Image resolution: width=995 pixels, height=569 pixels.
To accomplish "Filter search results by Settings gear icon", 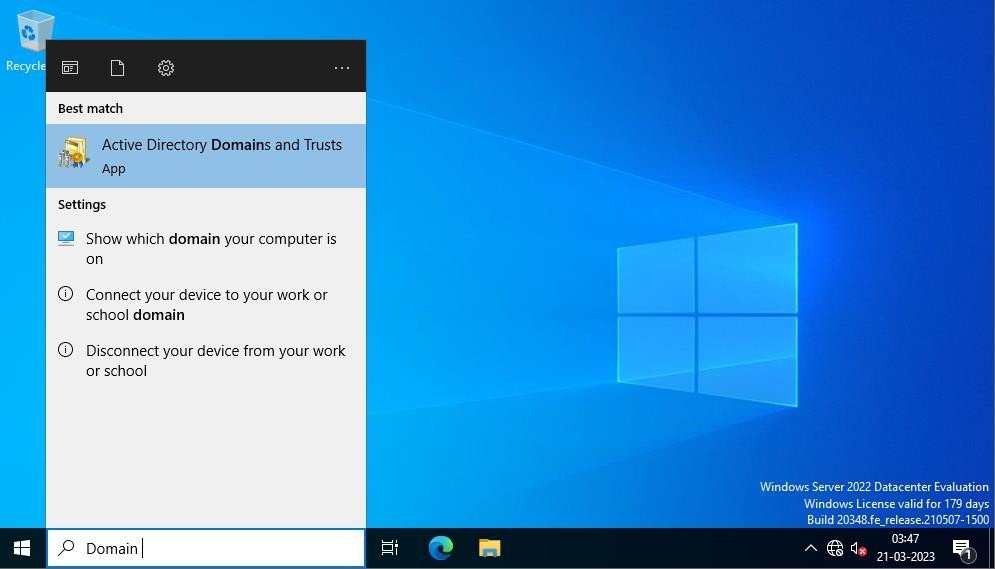I will (x=166, y=67).
